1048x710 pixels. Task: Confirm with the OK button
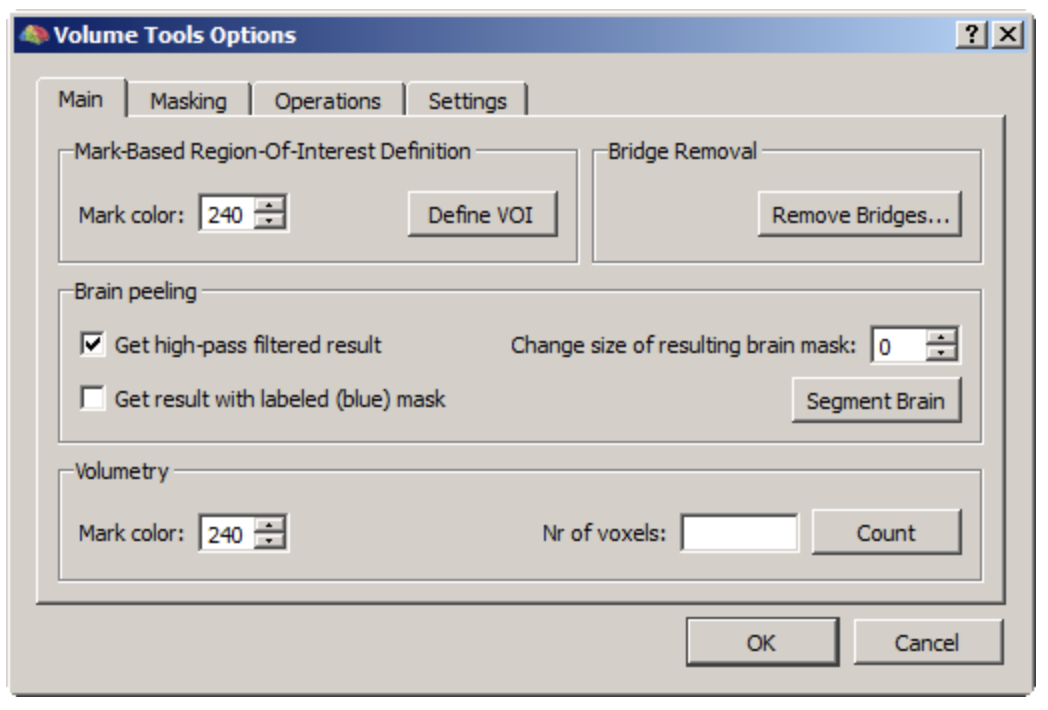click(x=761, y=643)
